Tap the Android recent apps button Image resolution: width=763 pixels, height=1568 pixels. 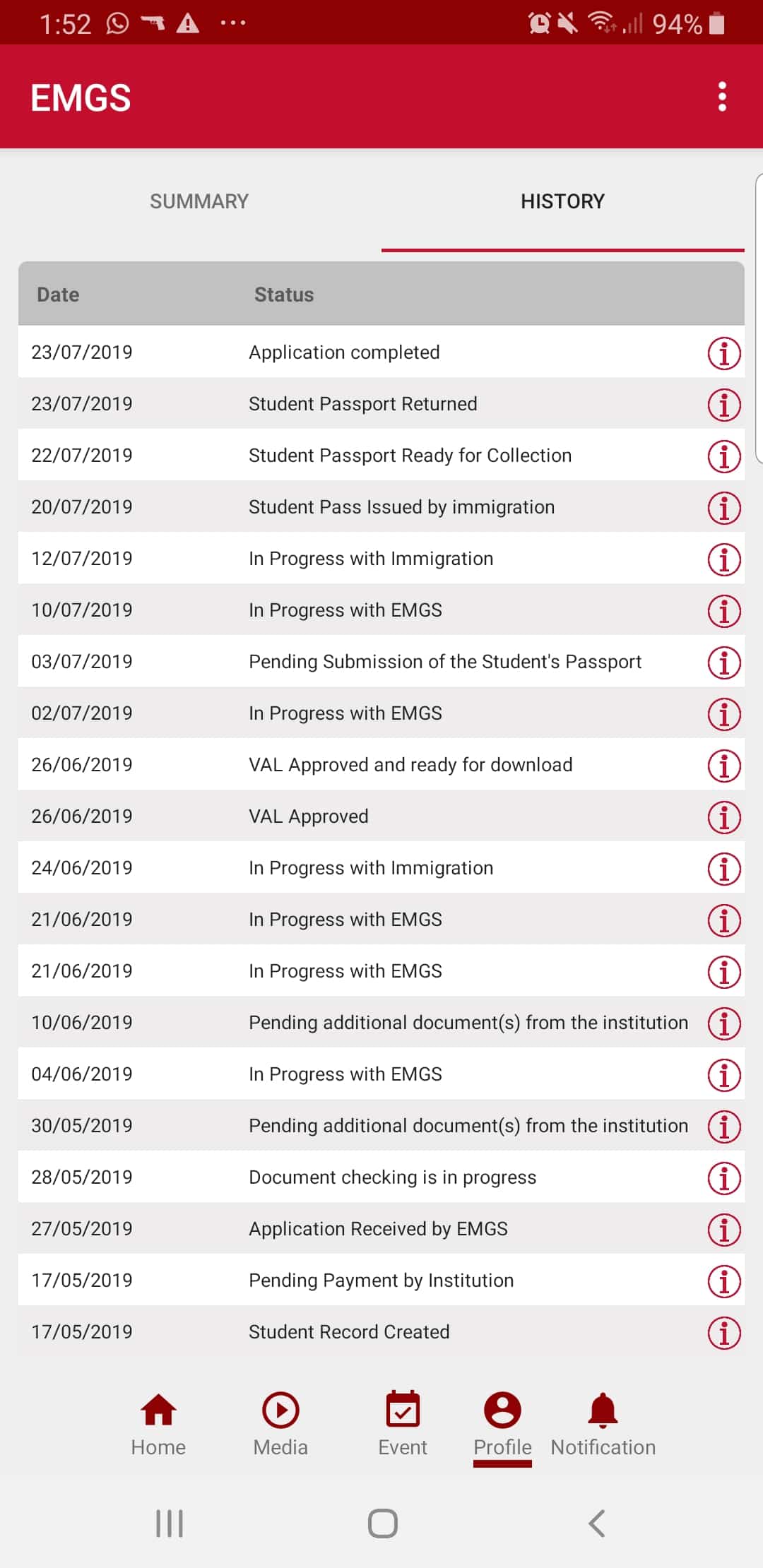(x=170, y=1524)
